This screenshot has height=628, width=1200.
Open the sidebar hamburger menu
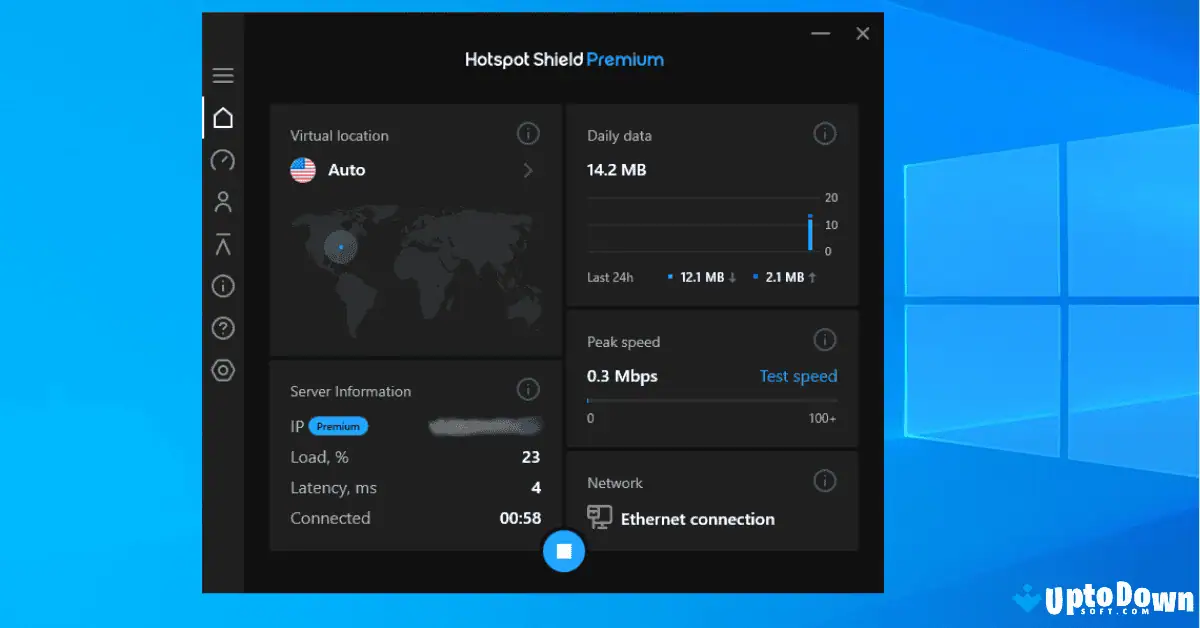pos(223,75)
